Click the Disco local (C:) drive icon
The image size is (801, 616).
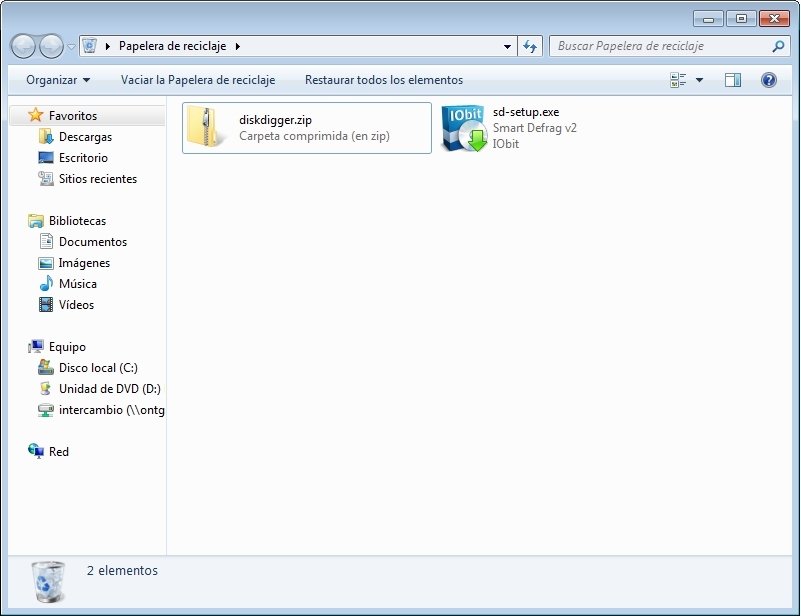pos(46,367)
